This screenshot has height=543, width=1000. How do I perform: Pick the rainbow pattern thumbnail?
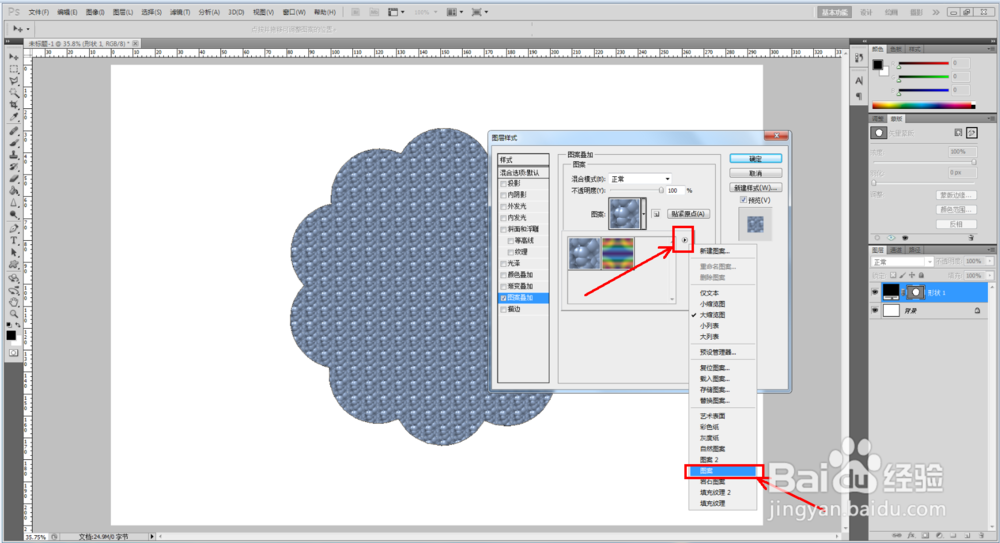(618, 253)
